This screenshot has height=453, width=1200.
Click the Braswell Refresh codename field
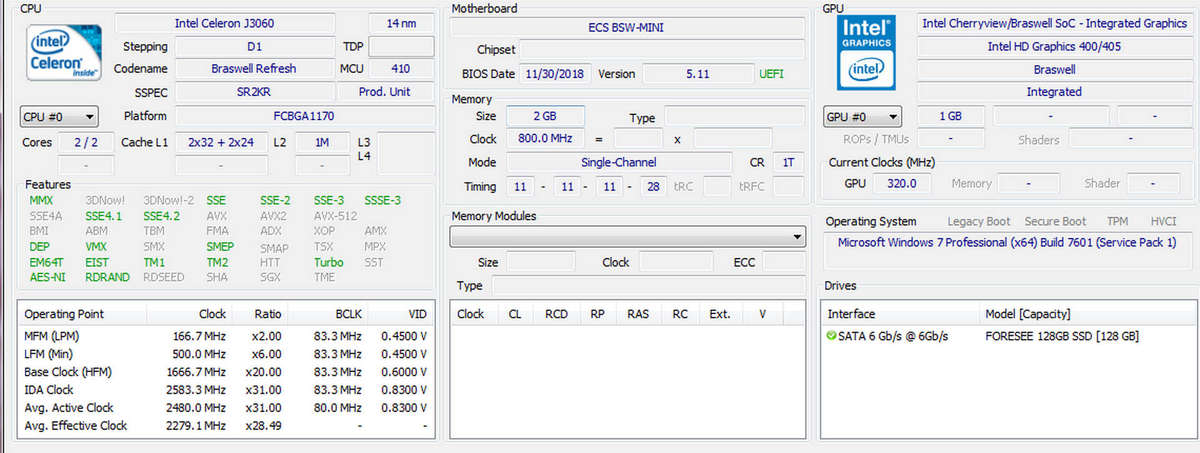pos(254,69)
